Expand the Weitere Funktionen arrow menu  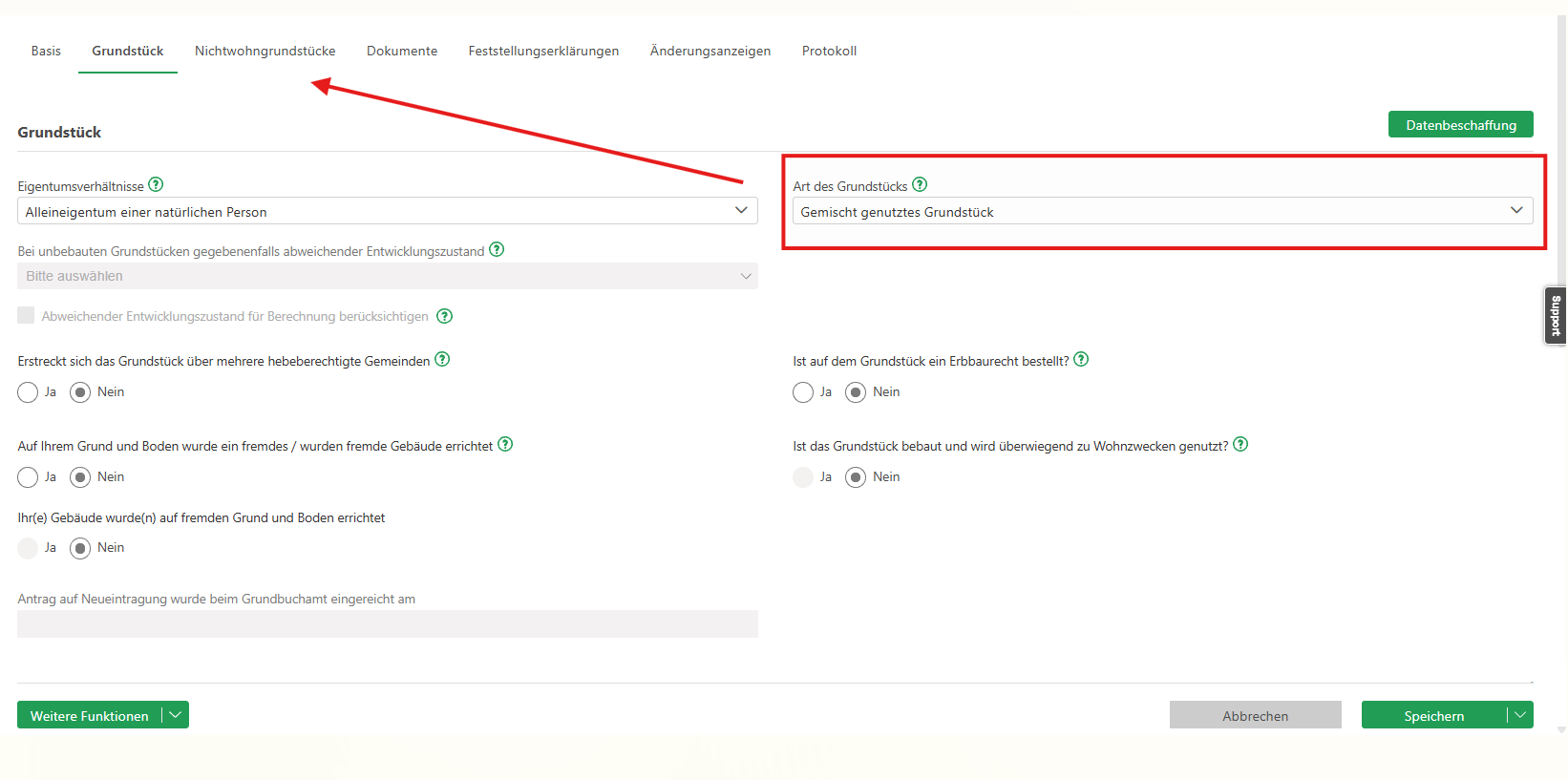click(x=176, y=715)
